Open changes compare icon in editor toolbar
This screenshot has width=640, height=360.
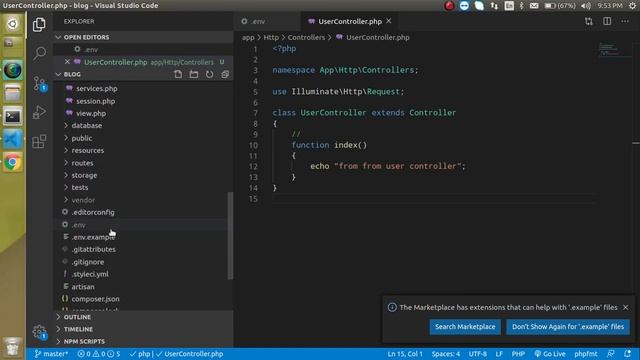[589, 21]
